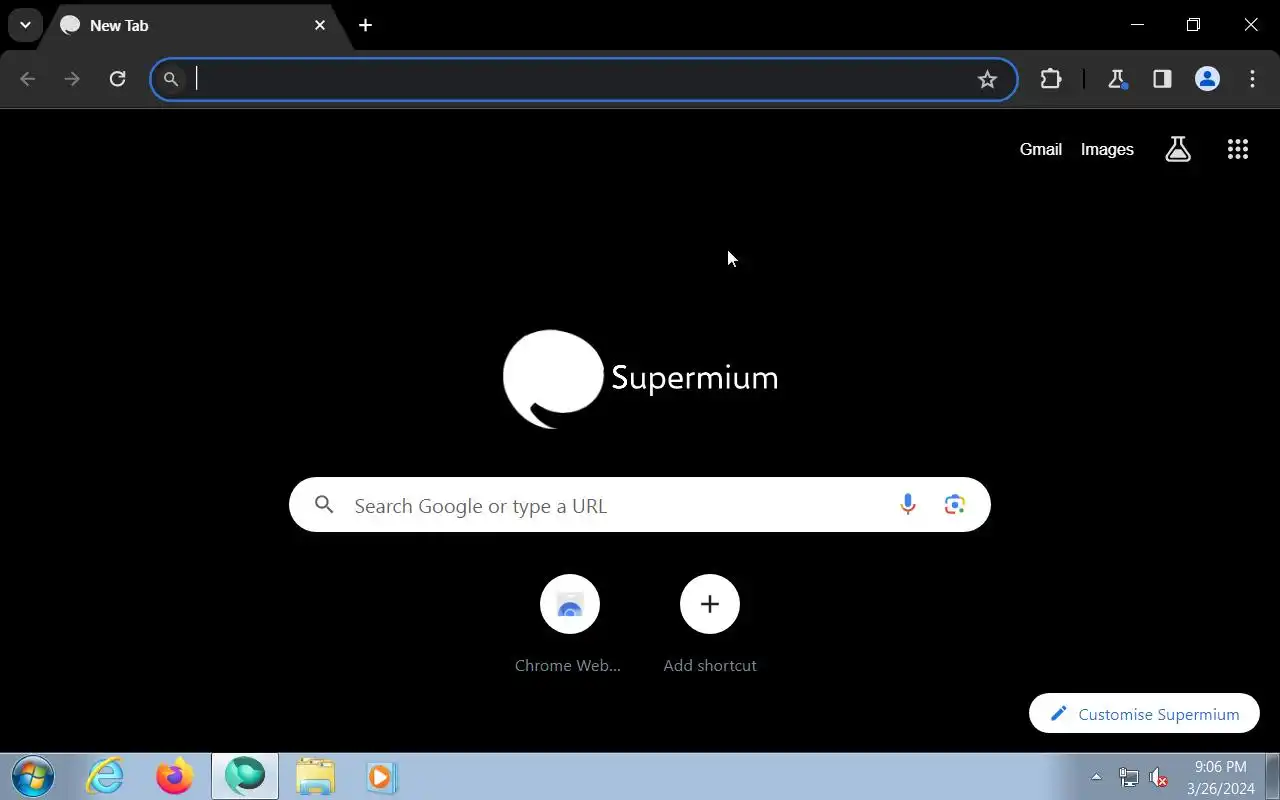Click the magnifier in the search box
1280x800 pixels.
(324, 505)
